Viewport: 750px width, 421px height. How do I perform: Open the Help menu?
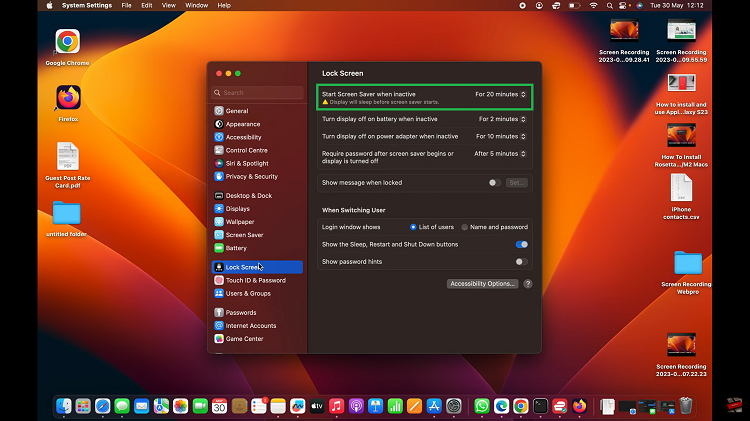(x=224, y=6)
